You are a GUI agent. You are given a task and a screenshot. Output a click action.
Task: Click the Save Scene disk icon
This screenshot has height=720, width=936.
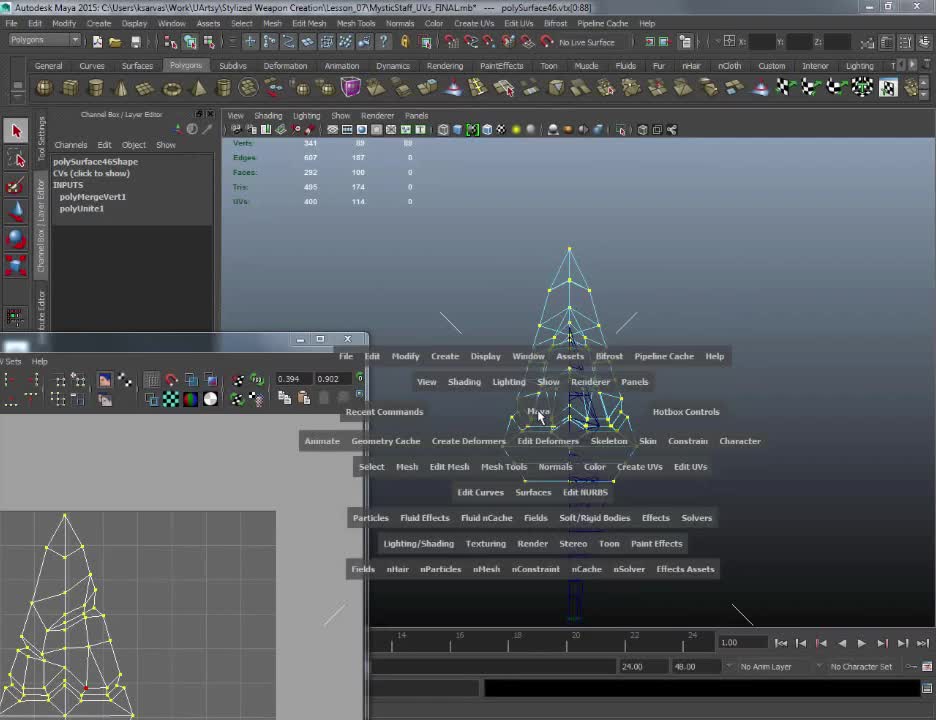pyautogui.click(x=136, y=42)
